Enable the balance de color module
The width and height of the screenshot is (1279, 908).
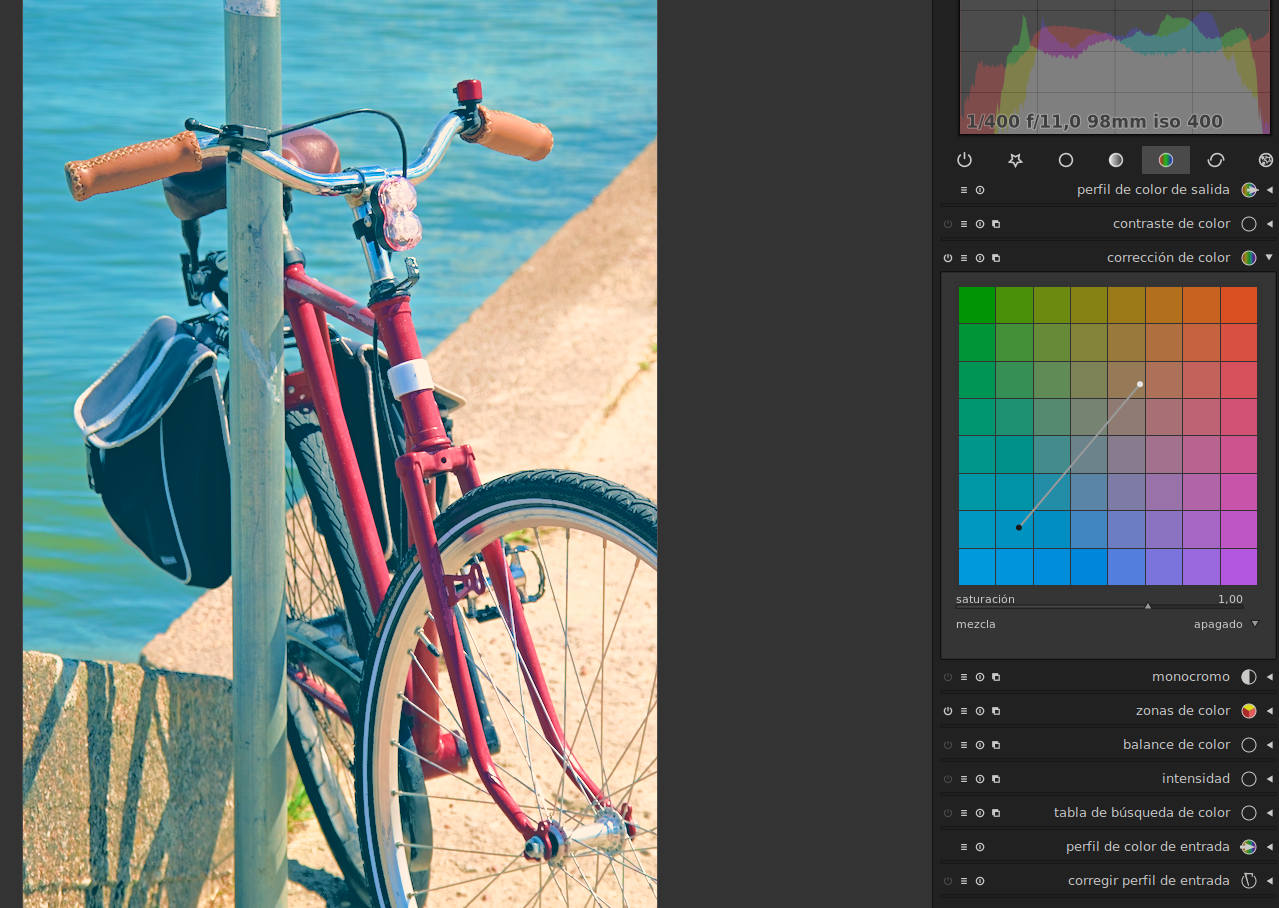pyautogui.click(x=948, y=745)
